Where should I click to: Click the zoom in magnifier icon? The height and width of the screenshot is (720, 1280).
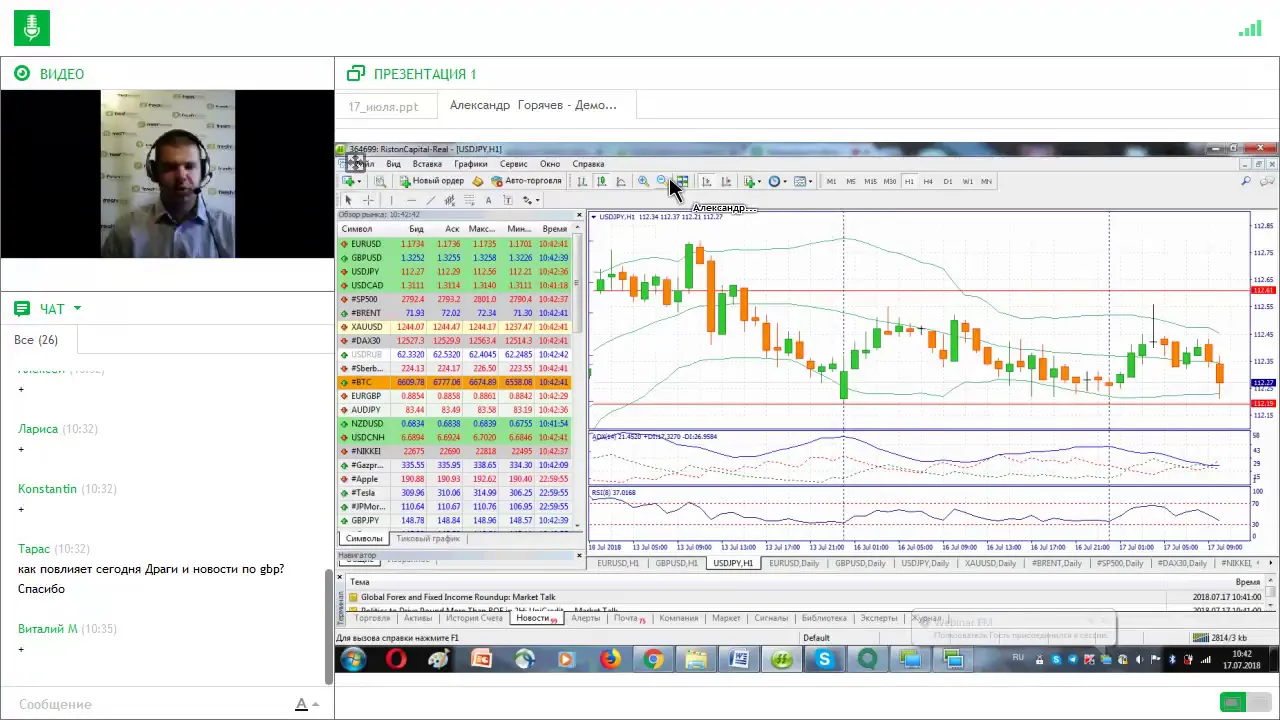point(643,181)
